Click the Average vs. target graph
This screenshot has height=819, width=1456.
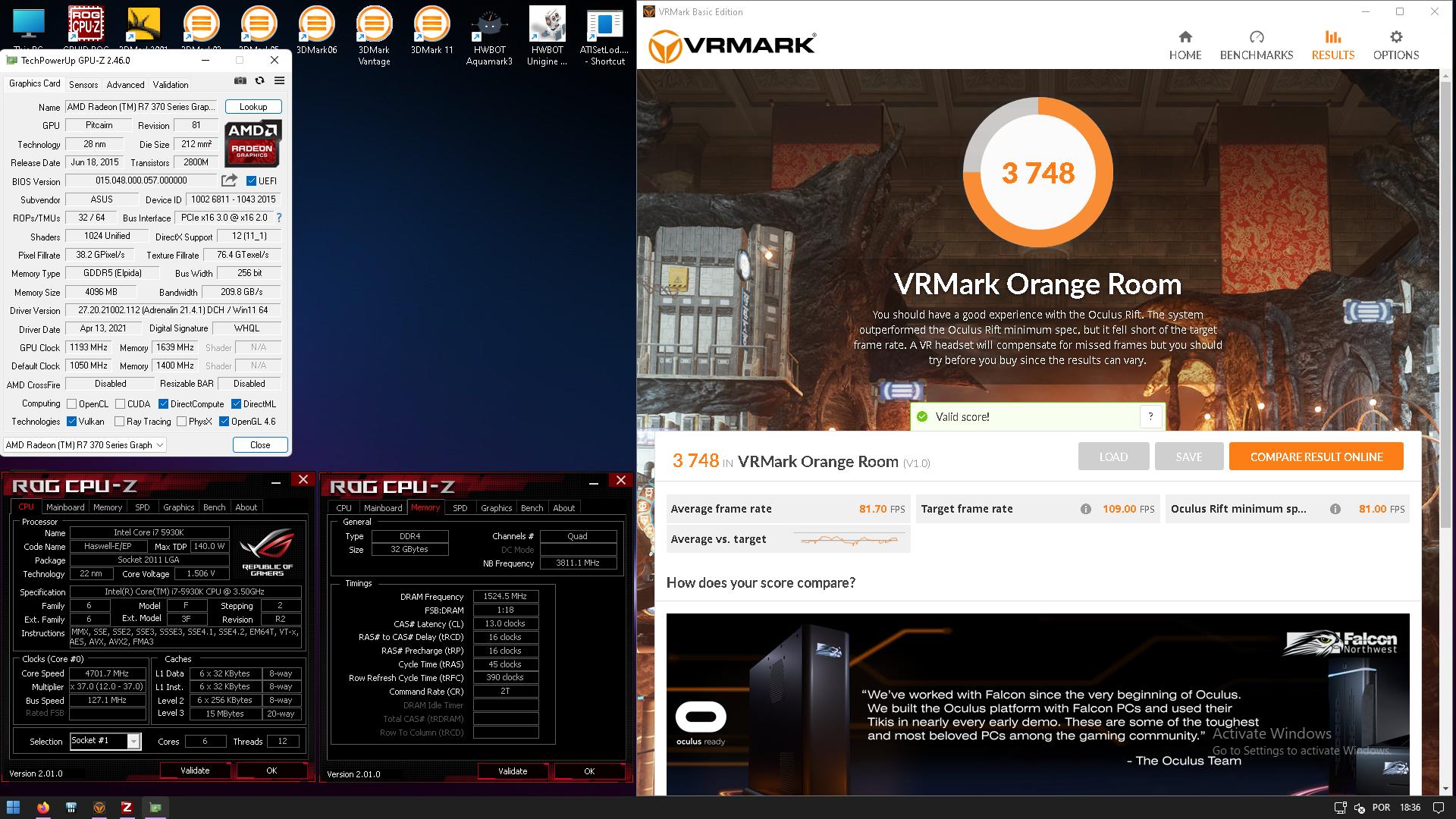pyautogui.click(x=849, y=540)
